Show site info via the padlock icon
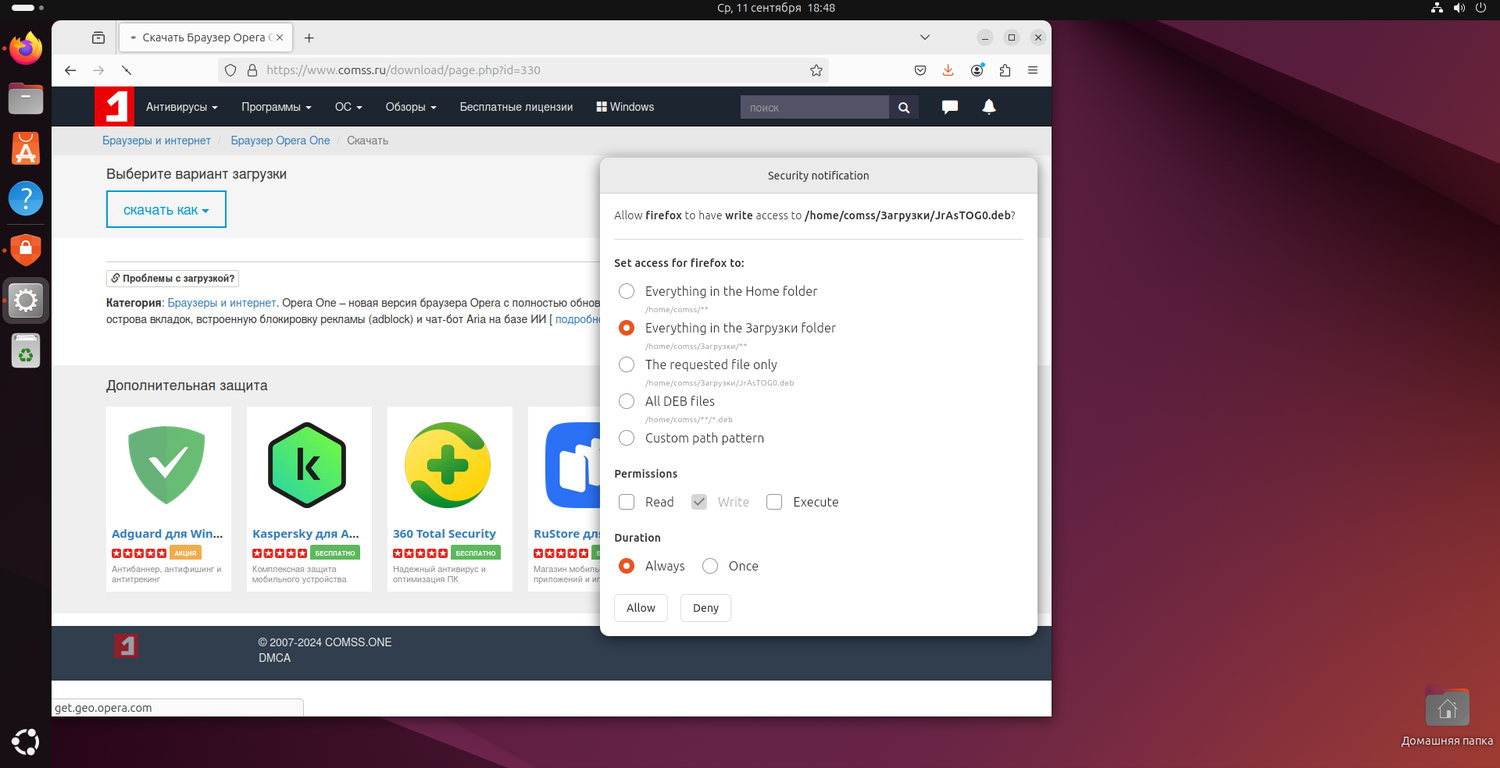Image resolution: width=1500 pixels, height=768 pixels. pyautogui.click(x=252, y=71)
